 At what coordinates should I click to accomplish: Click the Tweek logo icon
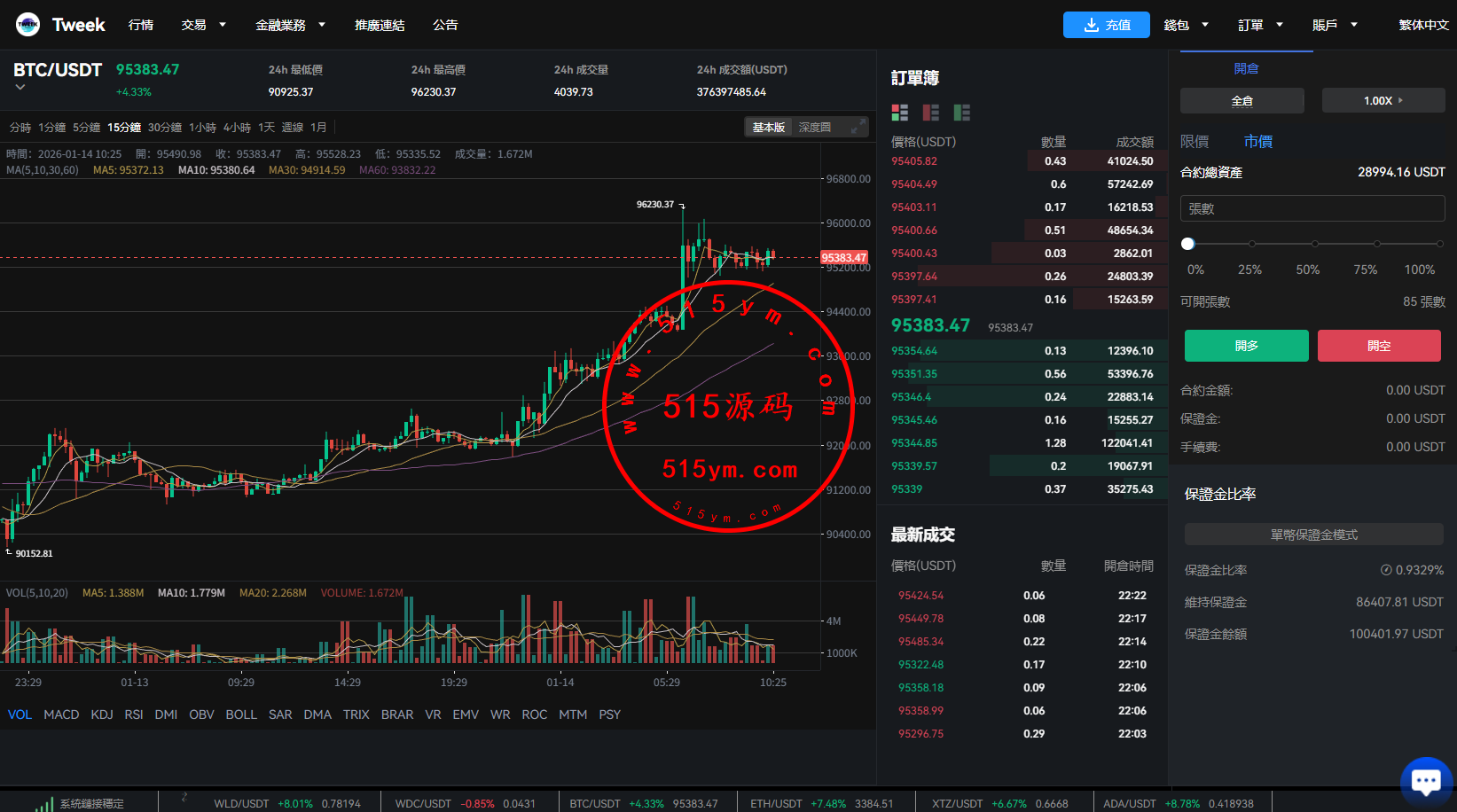pos(27,25)
